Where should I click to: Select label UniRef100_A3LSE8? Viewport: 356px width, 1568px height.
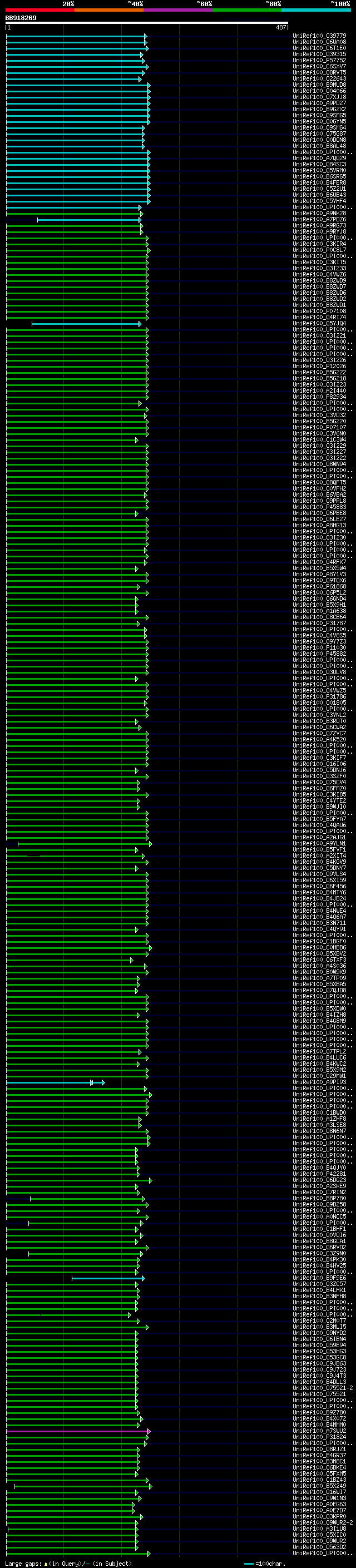(x=319, y=1125)
